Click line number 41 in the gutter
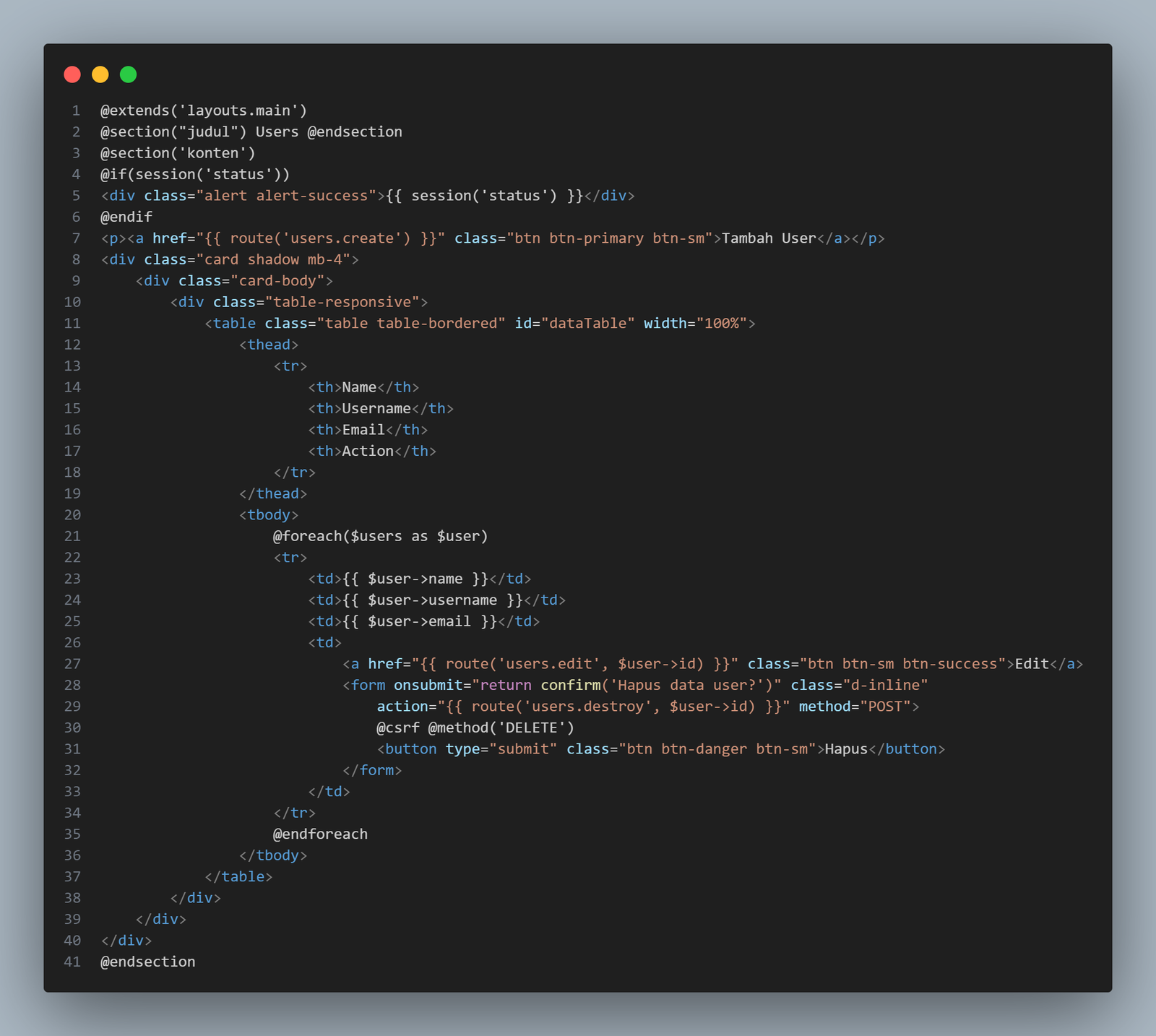Viewport: 1156px width, 1036px height. click(x=72, y=962)
